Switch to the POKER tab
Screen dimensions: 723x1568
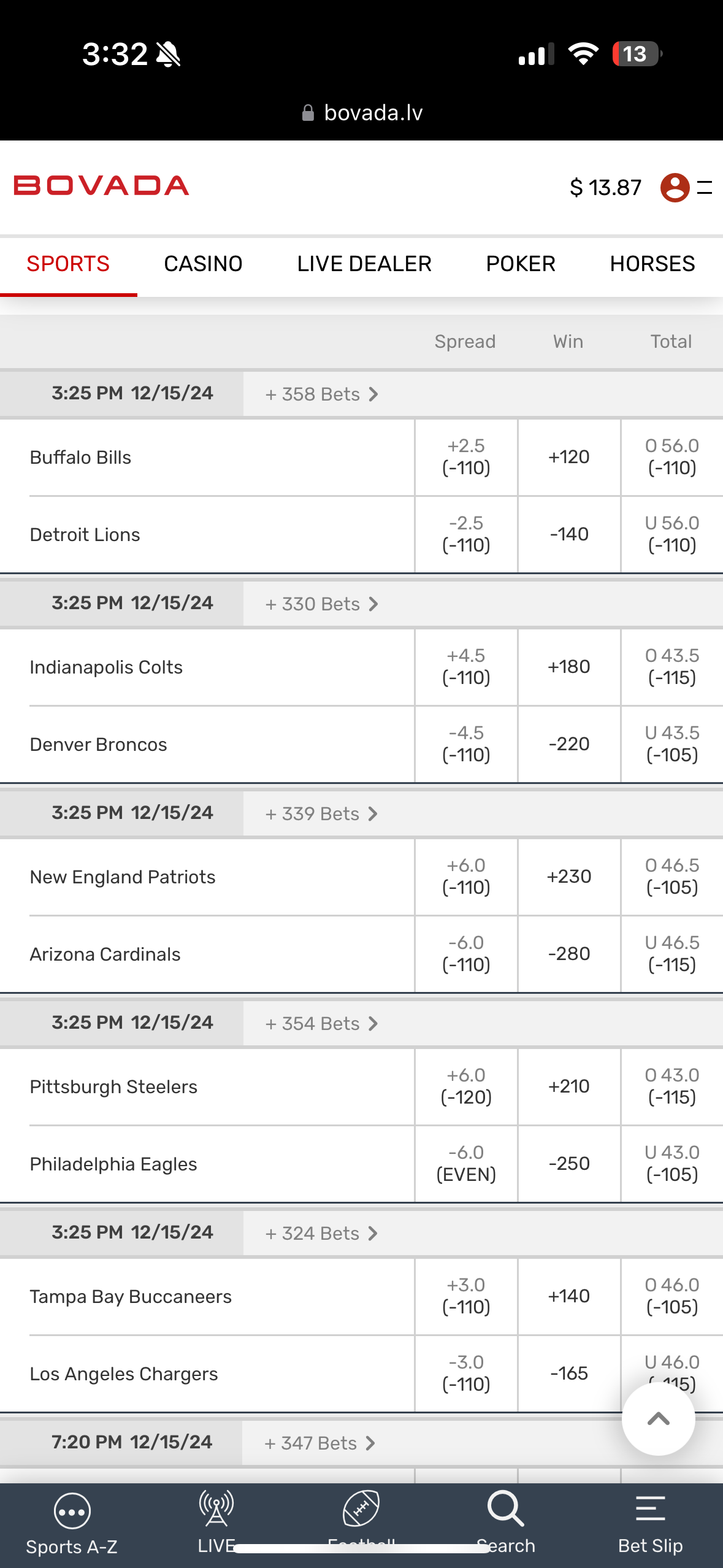pyautogui.click(x=521, y=264)
